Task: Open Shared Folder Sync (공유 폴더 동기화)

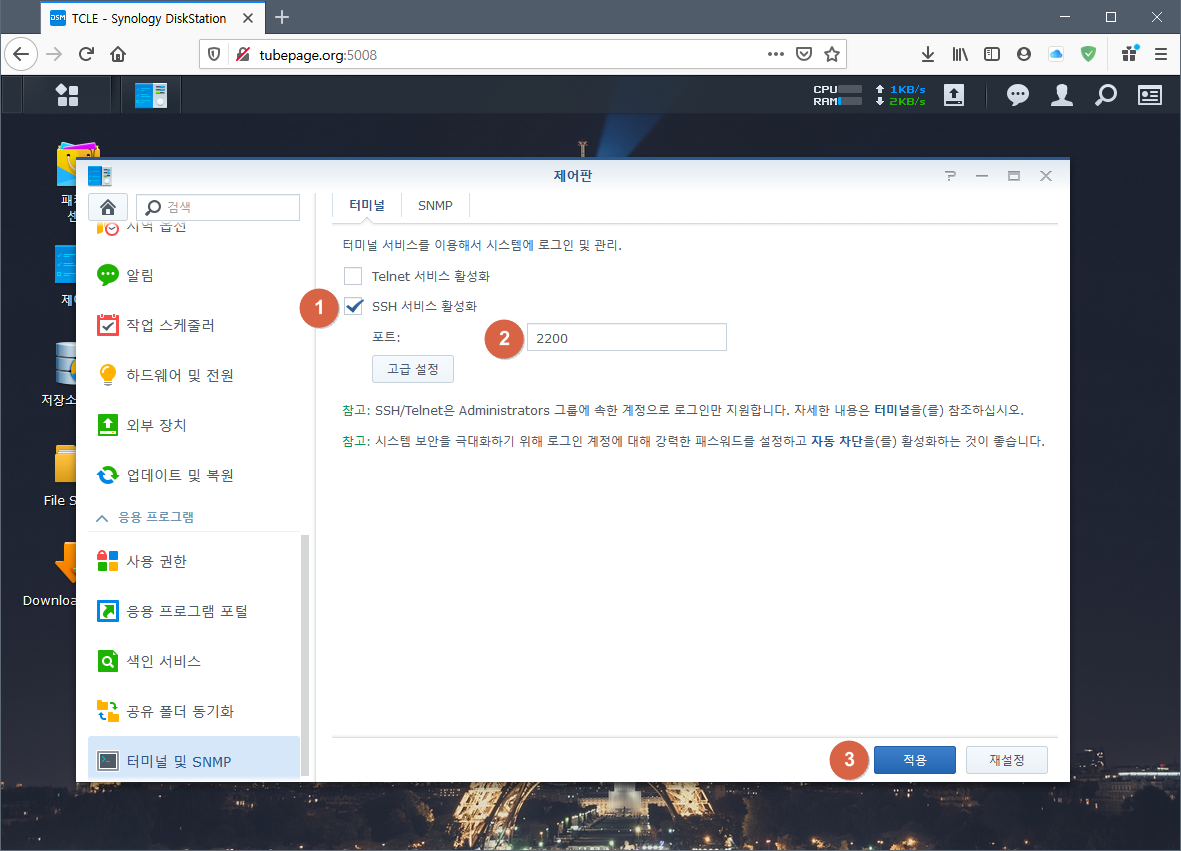Action: tap(194, 711)
